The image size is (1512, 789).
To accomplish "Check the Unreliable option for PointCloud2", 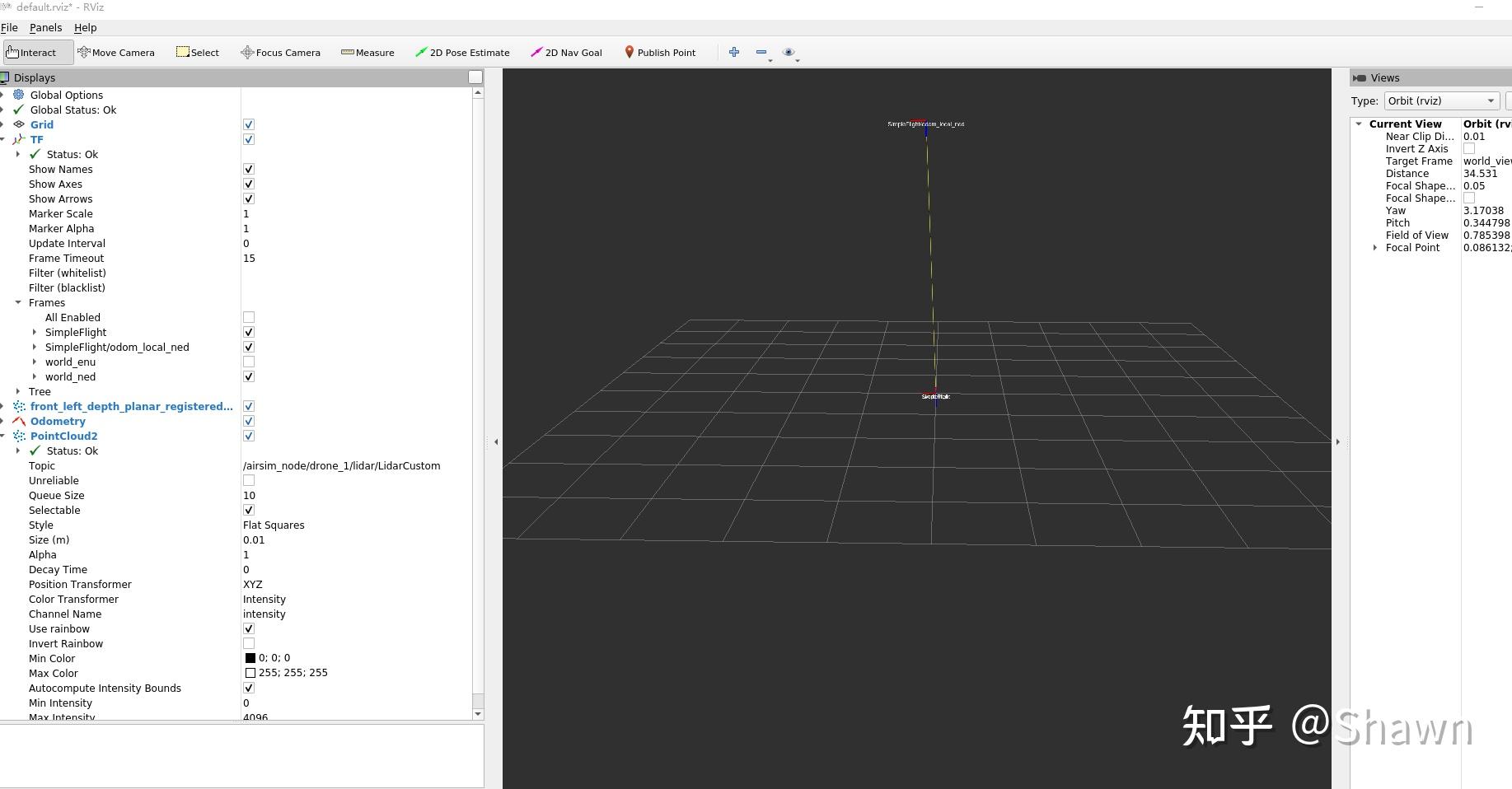I will (x=249, y=481).
